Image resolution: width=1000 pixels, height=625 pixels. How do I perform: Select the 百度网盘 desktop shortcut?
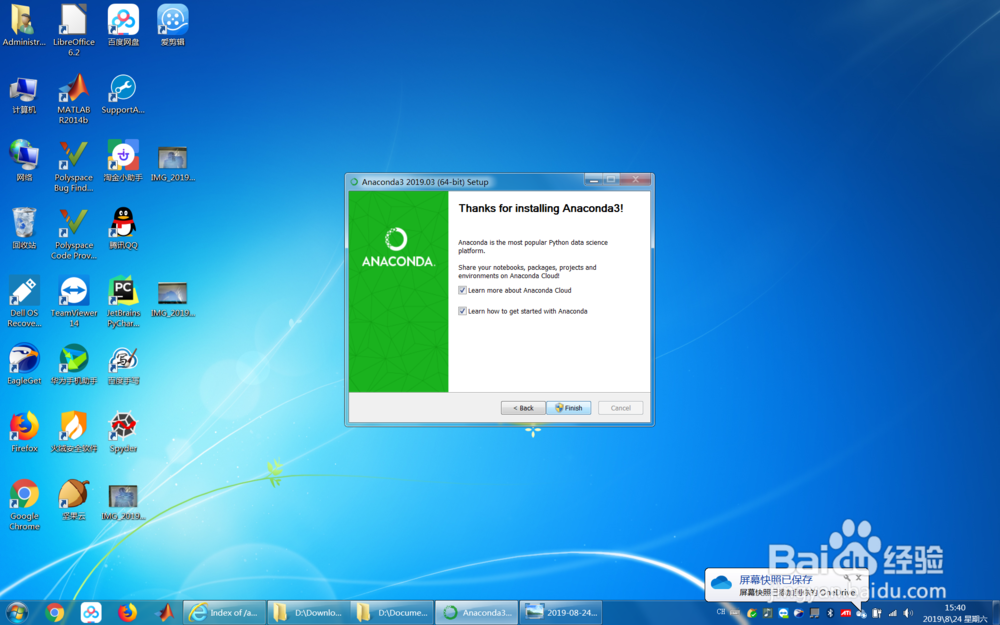123,26
